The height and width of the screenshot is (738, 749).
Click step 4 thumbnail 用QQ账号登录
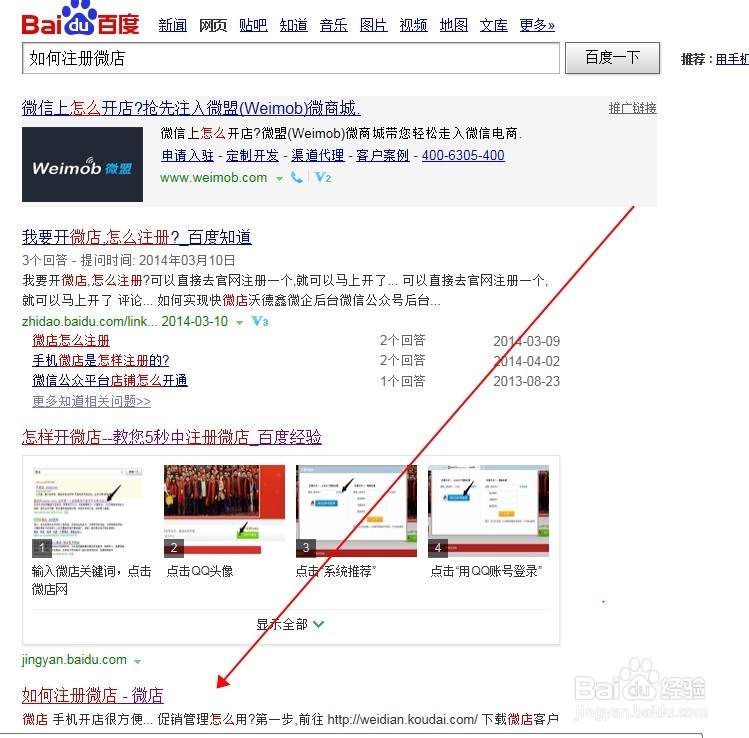point(488,512)
